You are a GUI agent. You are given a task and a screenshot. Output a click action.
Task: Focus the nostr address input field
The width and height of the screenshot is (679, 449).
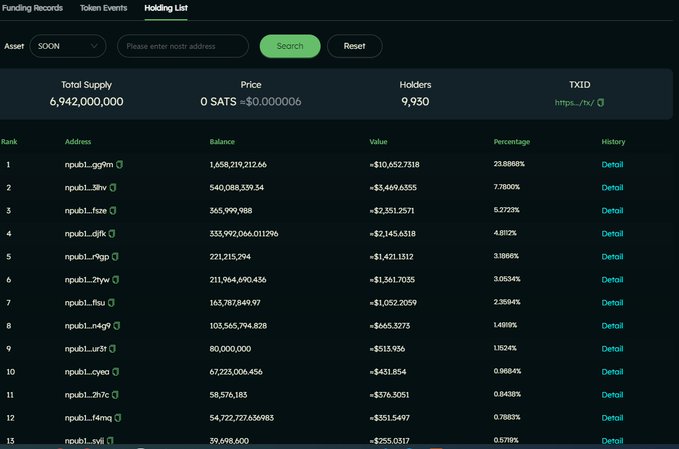[x=183, y=46]
